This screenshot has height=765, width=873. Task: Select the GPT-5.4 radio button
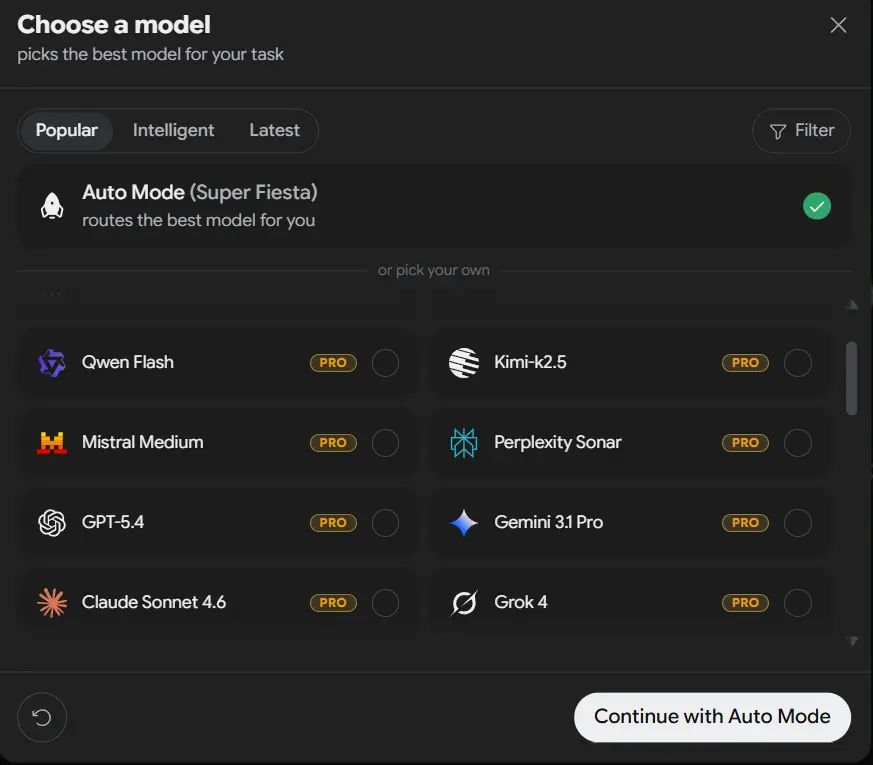click(385, 523)
